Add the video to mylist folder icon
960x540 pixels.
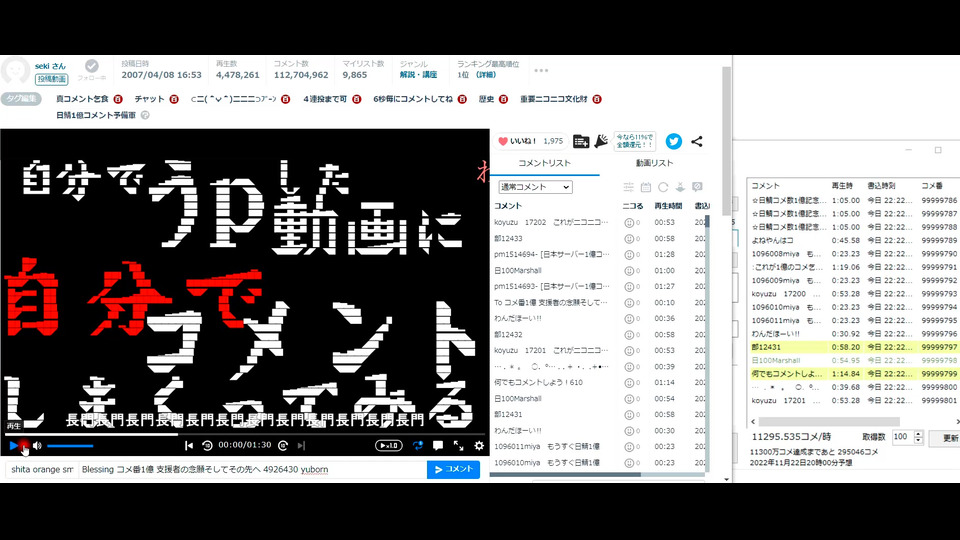580,141
